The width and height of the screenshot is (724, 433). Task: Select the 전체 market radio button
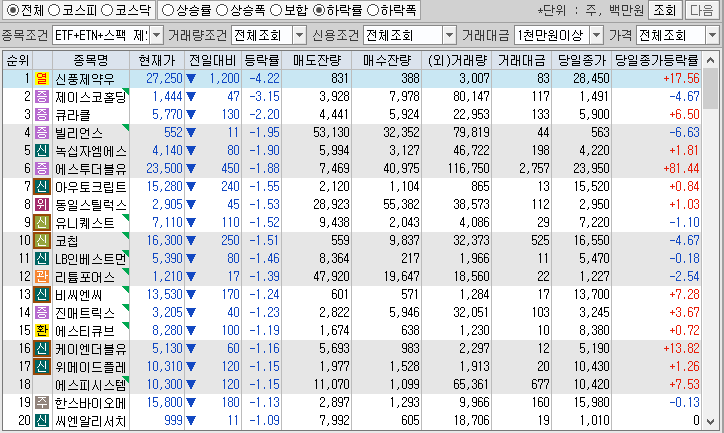tap(13, 10)
